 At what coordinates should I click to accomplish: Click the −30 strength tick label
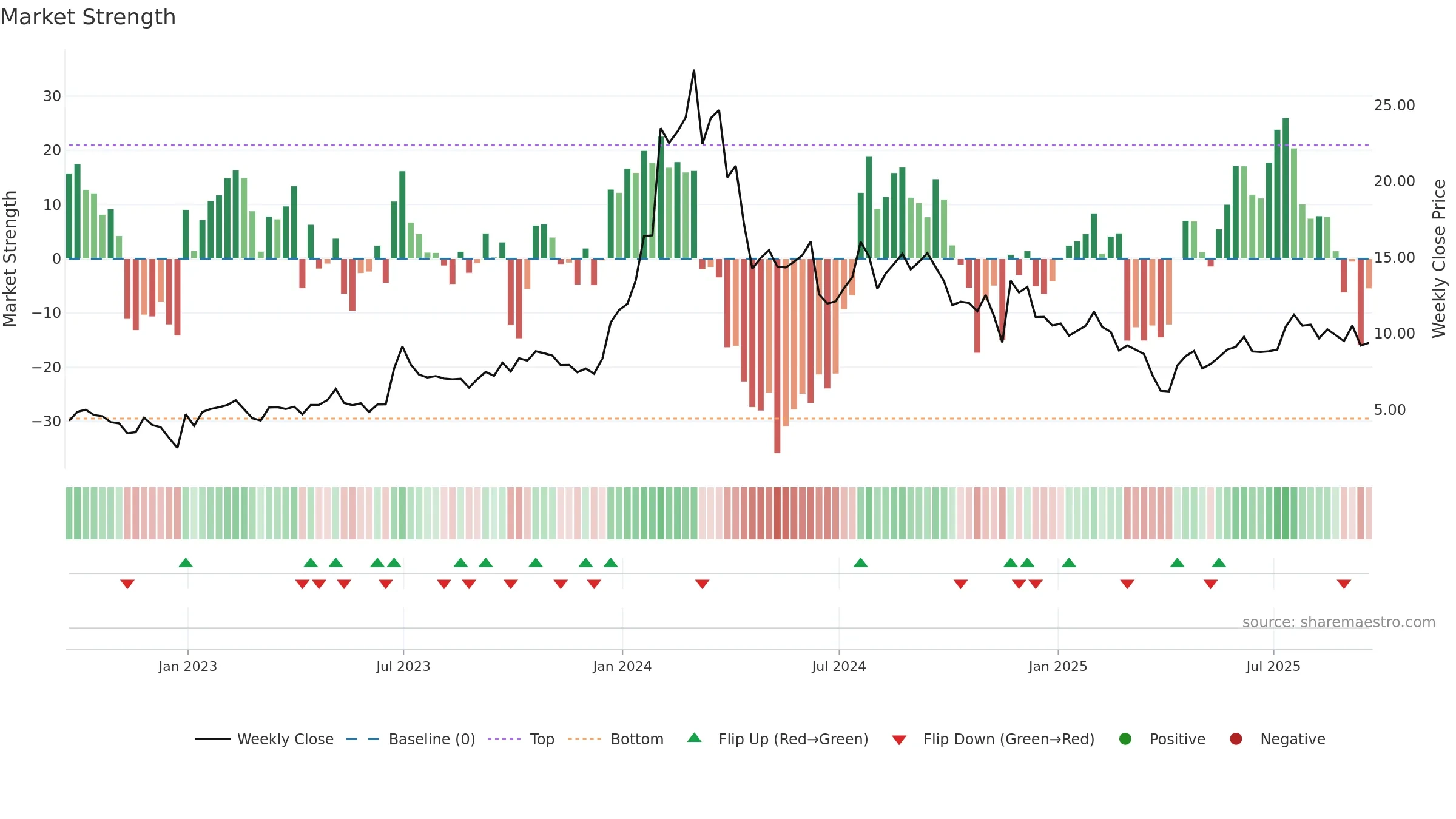coord(46,421)
